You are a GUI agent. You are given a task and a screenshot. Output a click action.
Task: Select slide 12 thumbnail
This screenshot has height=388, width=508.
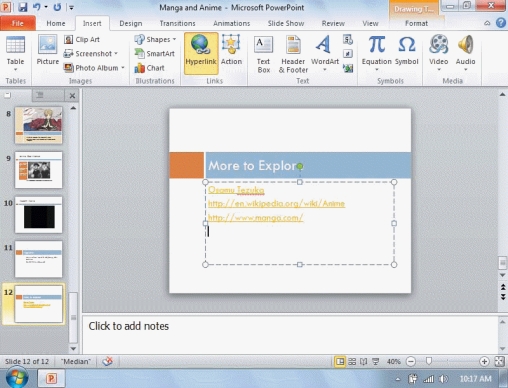click(x=39, y=304)
